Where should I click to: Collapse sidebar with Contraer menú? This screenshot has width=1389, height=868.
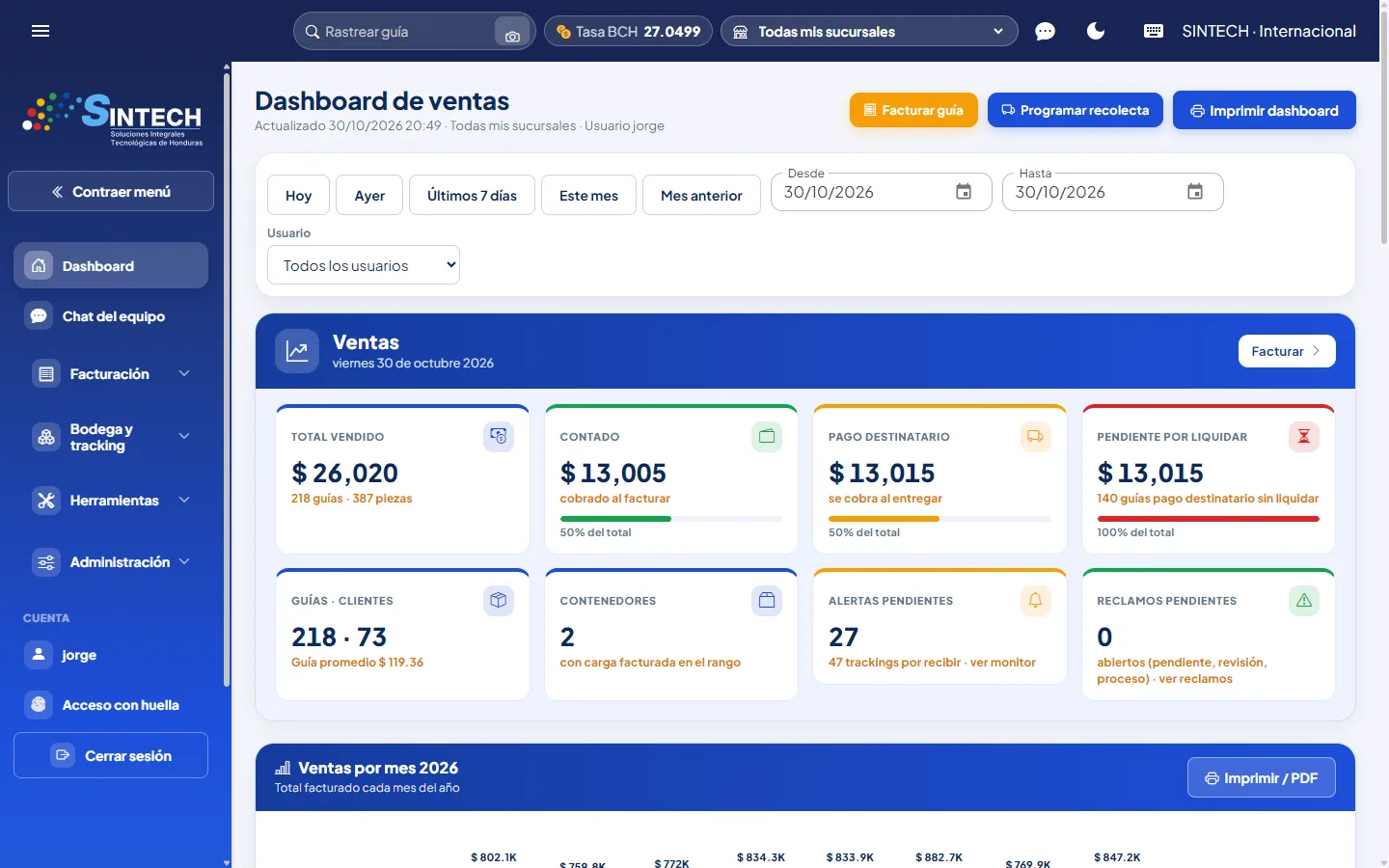111,191
